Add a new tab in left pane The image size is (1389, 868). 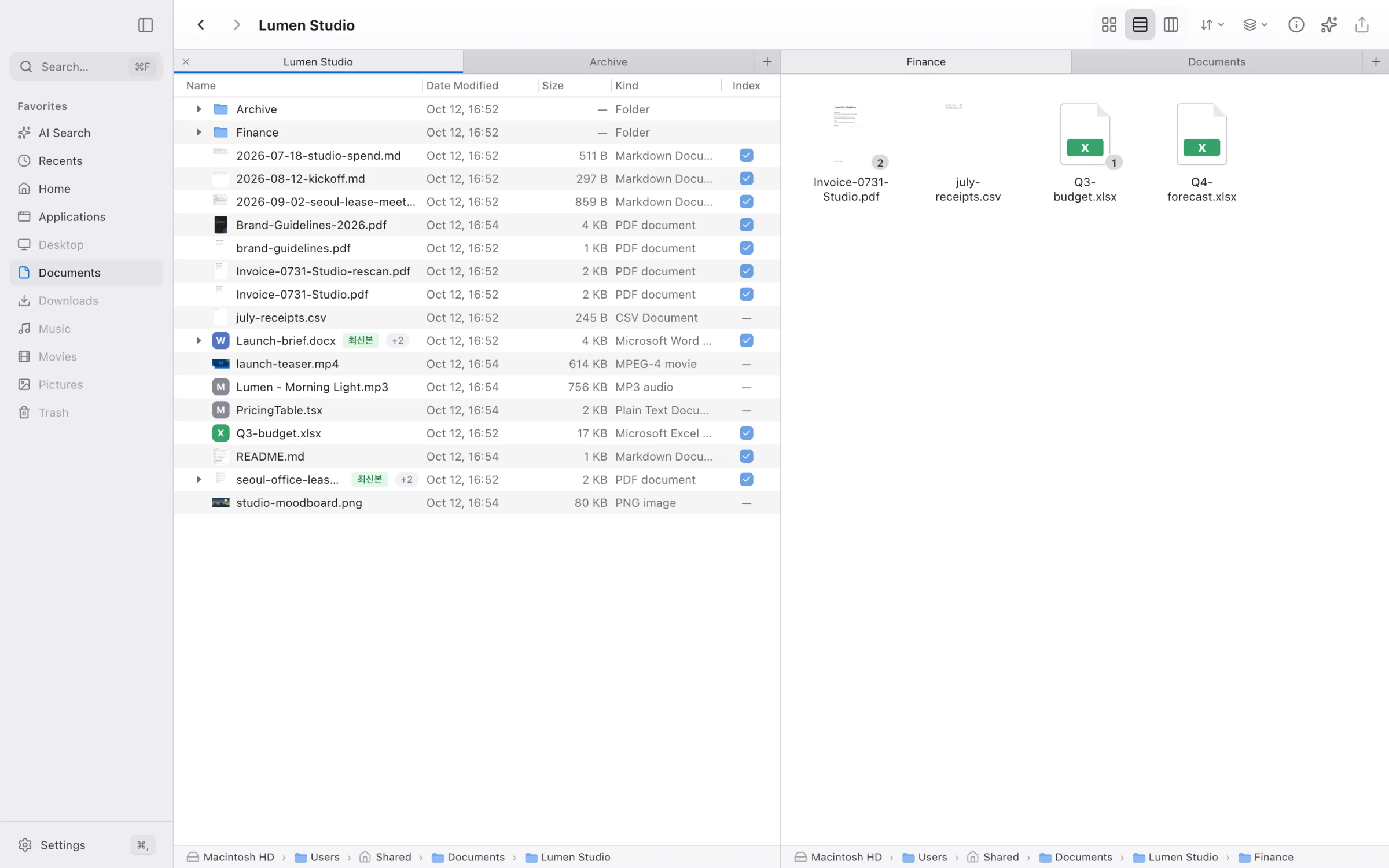767,62
